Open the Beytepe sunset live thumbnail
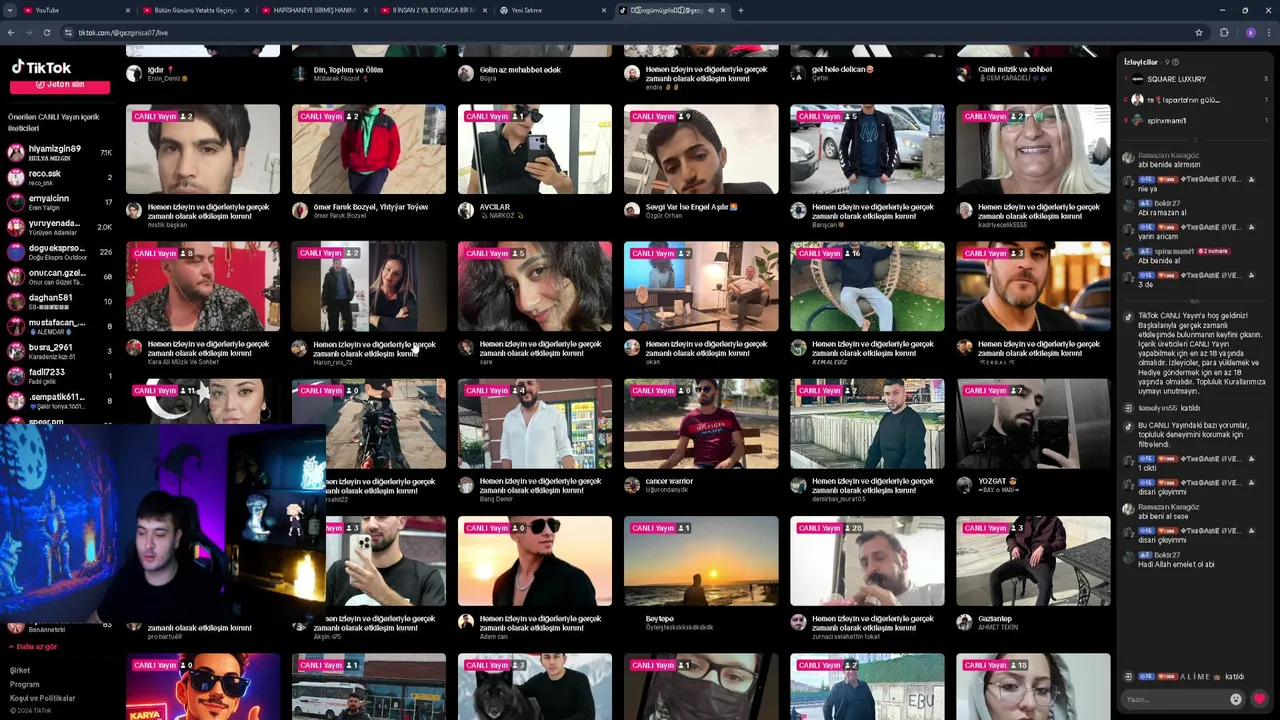Viewport: 1280px width, 720px height. [x=701, y=561]
